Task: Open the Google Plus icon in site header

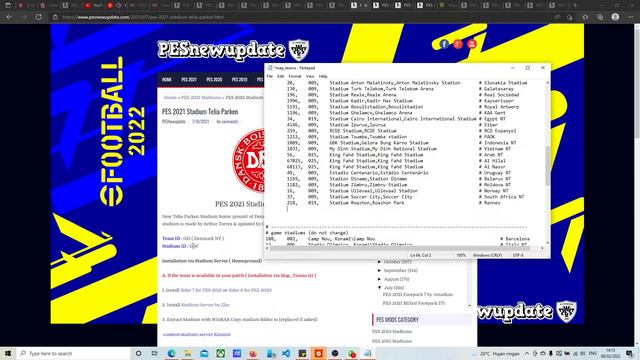Action: pyautogui.click(x=458, y=44)
